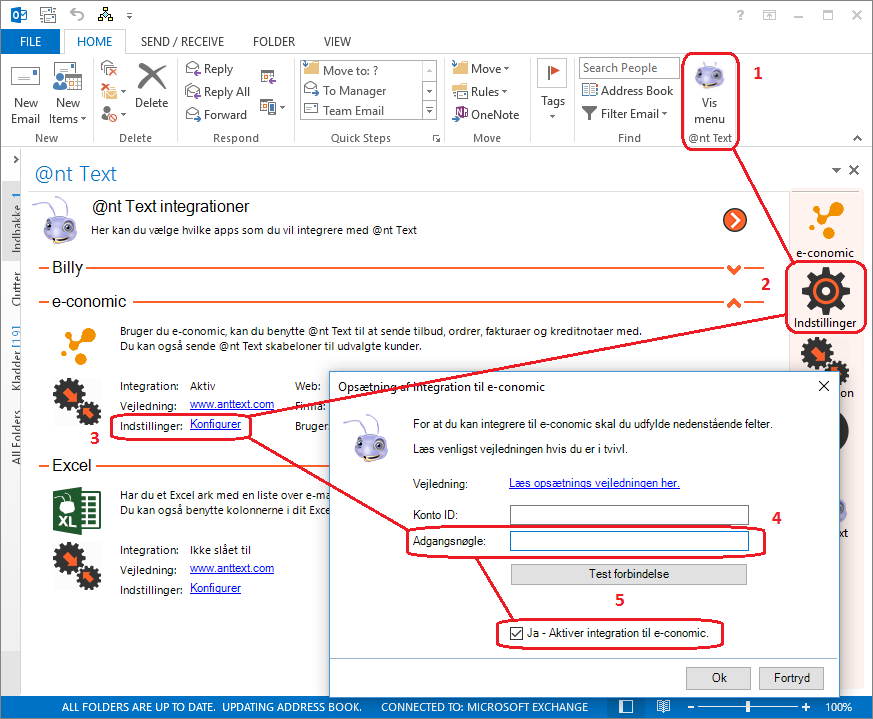Viewport: 873px width, 719px height.
Task: Cancel the dialog with Fortryd
Action: 791,678
